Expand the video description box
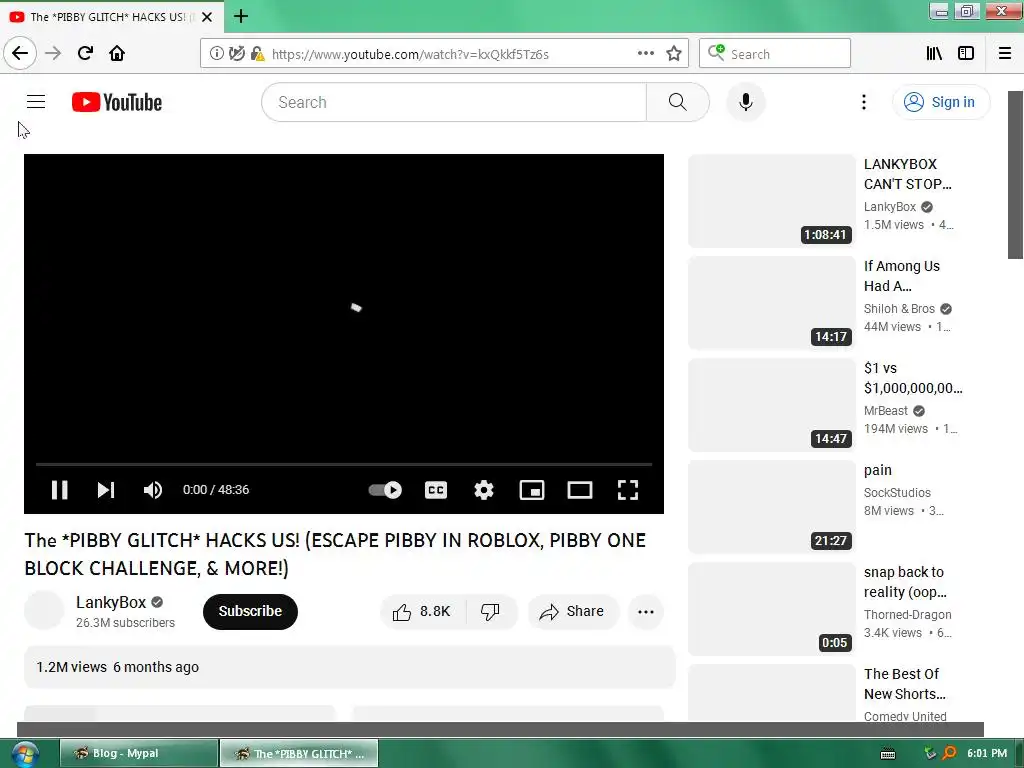1024x768 pixels. [349, 667]
